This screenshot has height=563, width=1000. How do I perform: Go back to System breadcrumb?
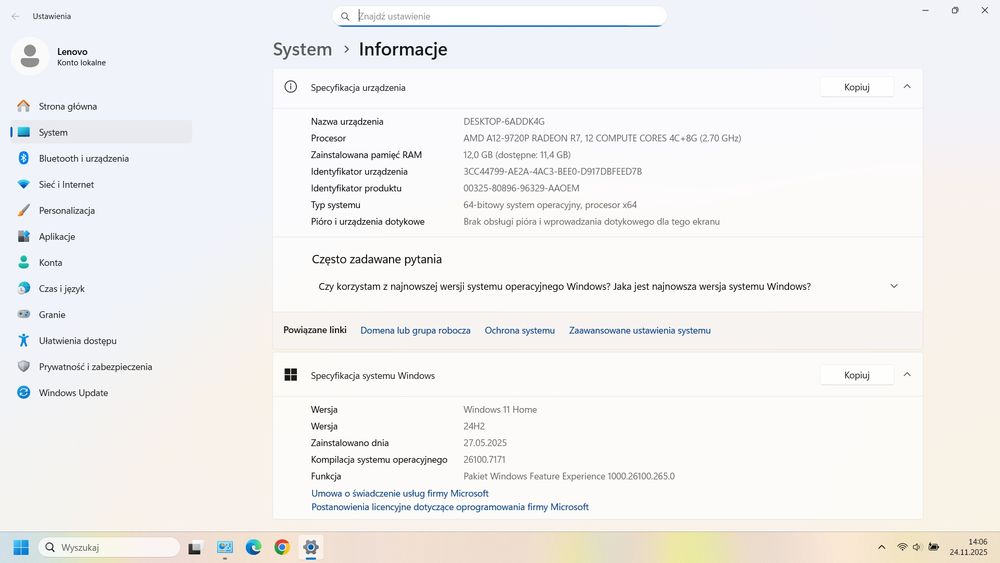[302, 49]
